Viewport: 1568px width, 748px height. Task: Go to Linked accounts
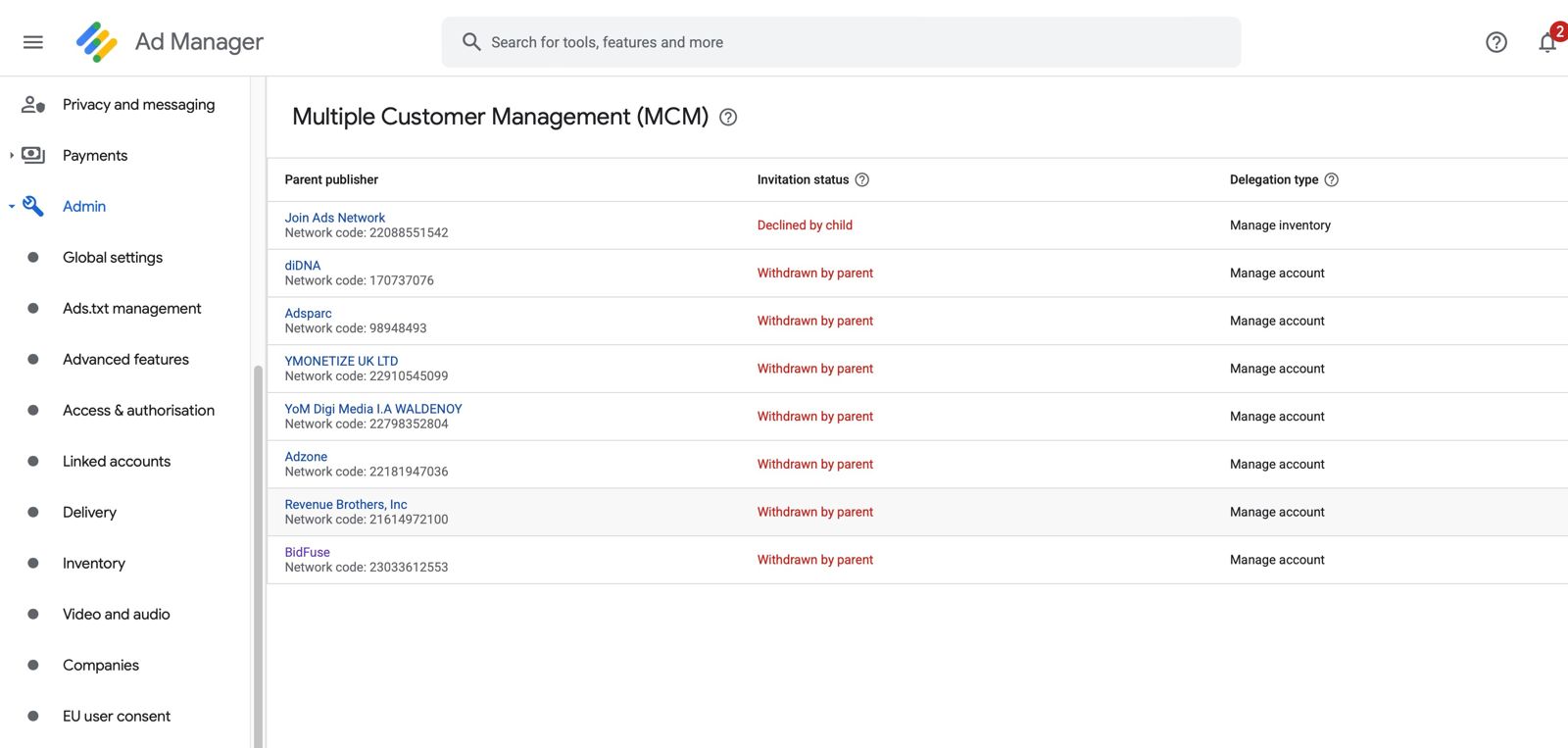[117, 462]
